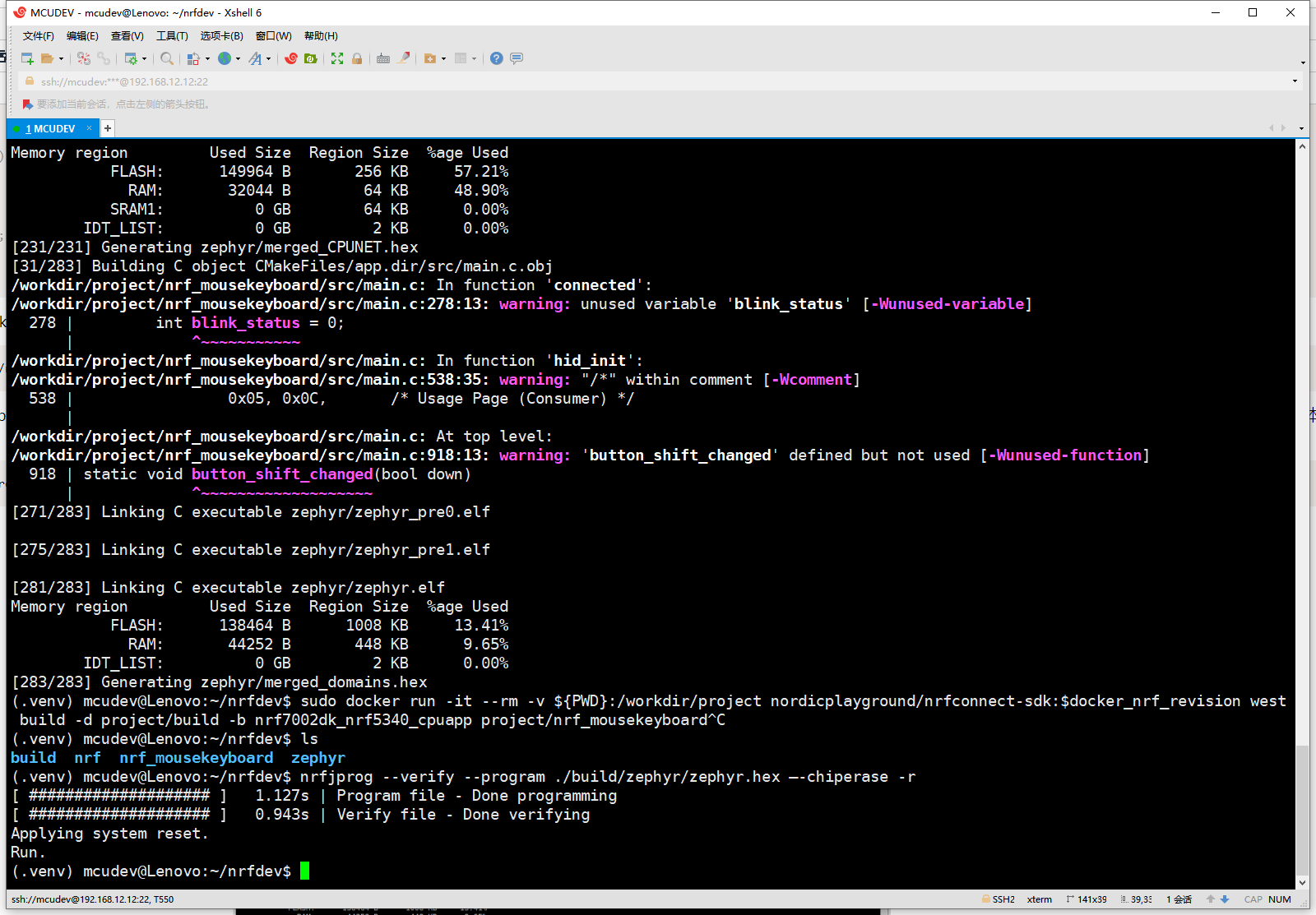Expand the color scheme dropdown arrow
Screen dimensions: 1316x915
click(x=207, y=58)
